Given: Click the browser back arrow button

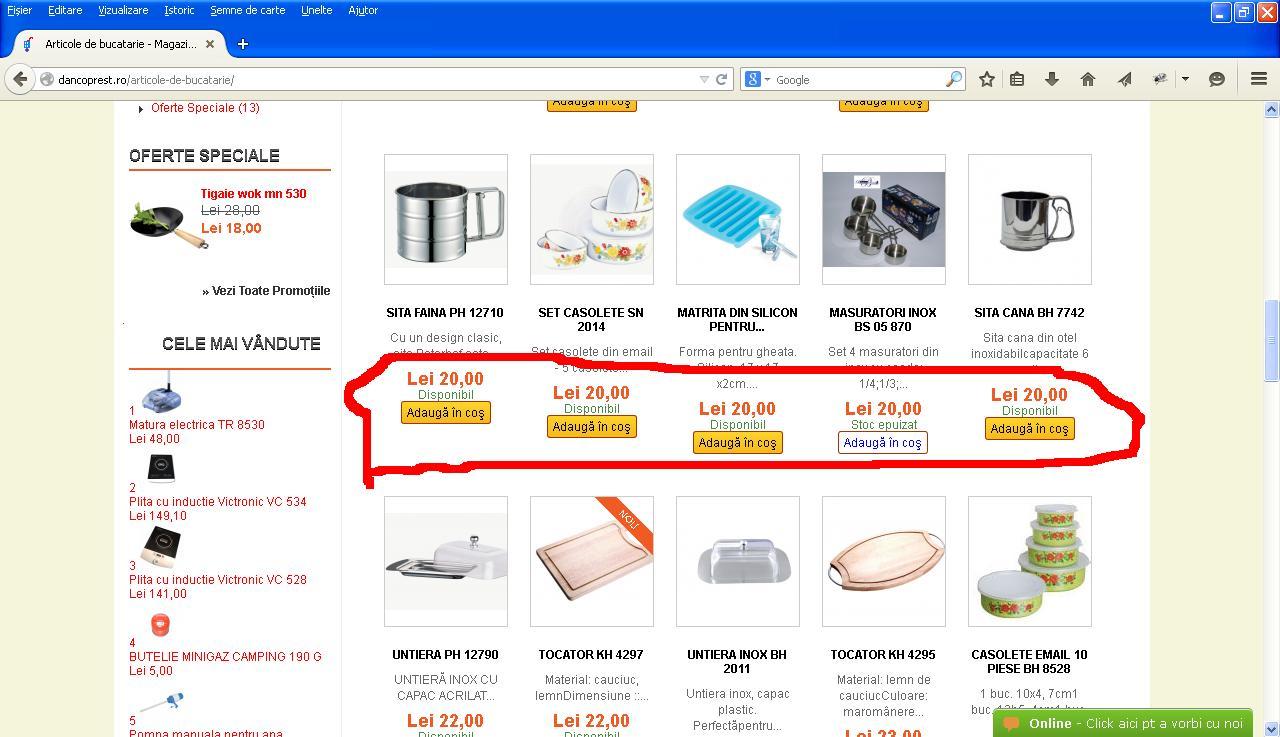Looking at the screenshot, I should 20,79.
